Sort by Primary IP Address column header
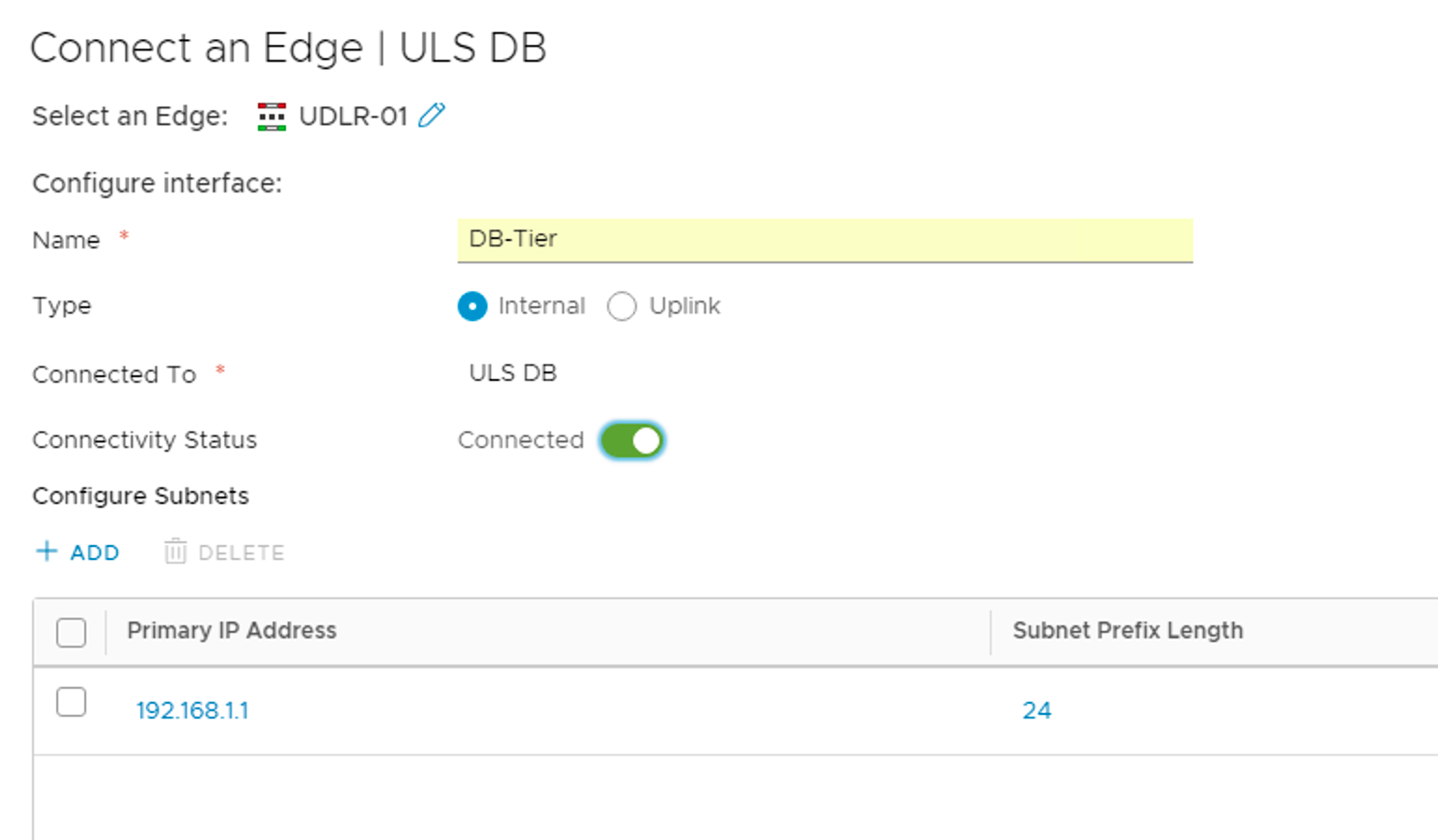The width and height of the screenshot is (1438, 840). (232, 631)
